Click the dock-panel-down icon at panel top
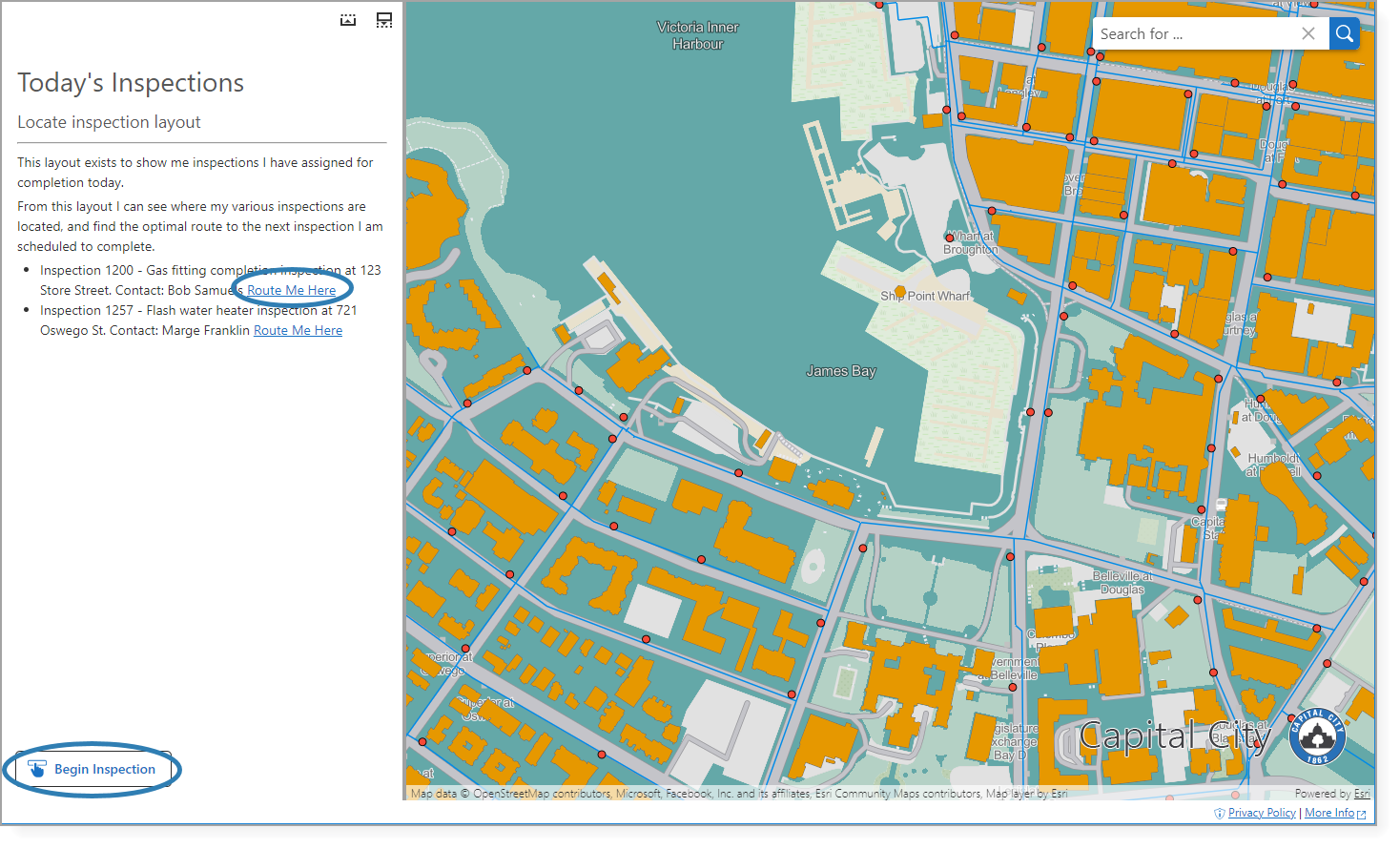 click(x=383, y=19)
